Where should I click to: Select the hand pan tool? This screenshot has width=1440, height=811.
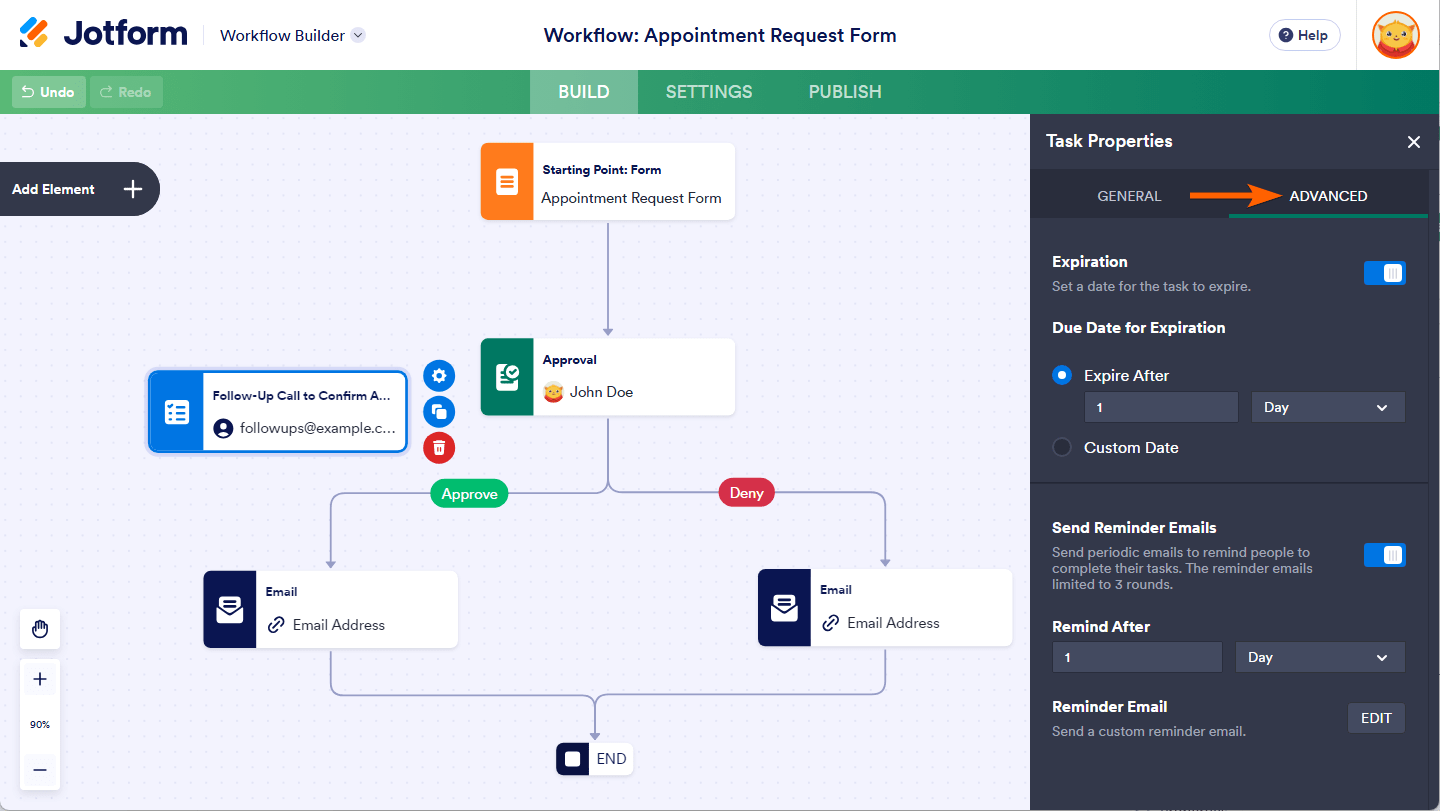coord(40,629)
